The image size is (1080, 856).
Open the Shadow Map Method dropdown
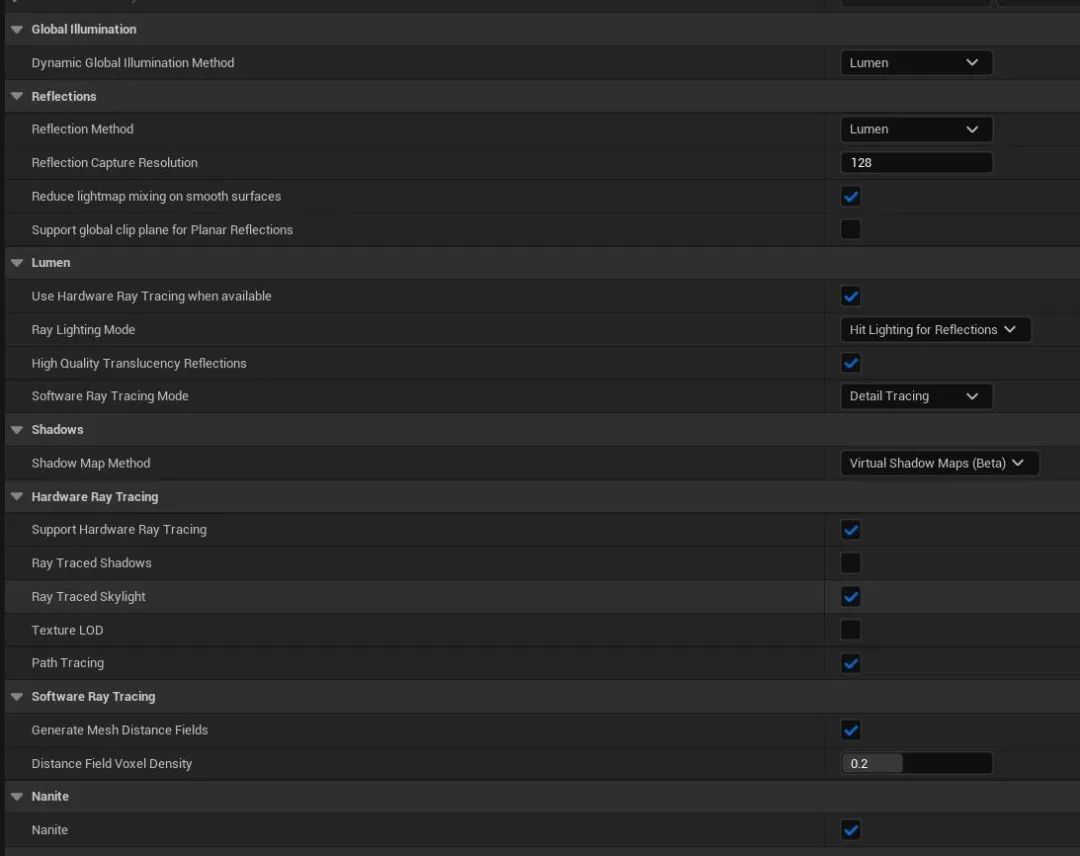coord(938,463)
